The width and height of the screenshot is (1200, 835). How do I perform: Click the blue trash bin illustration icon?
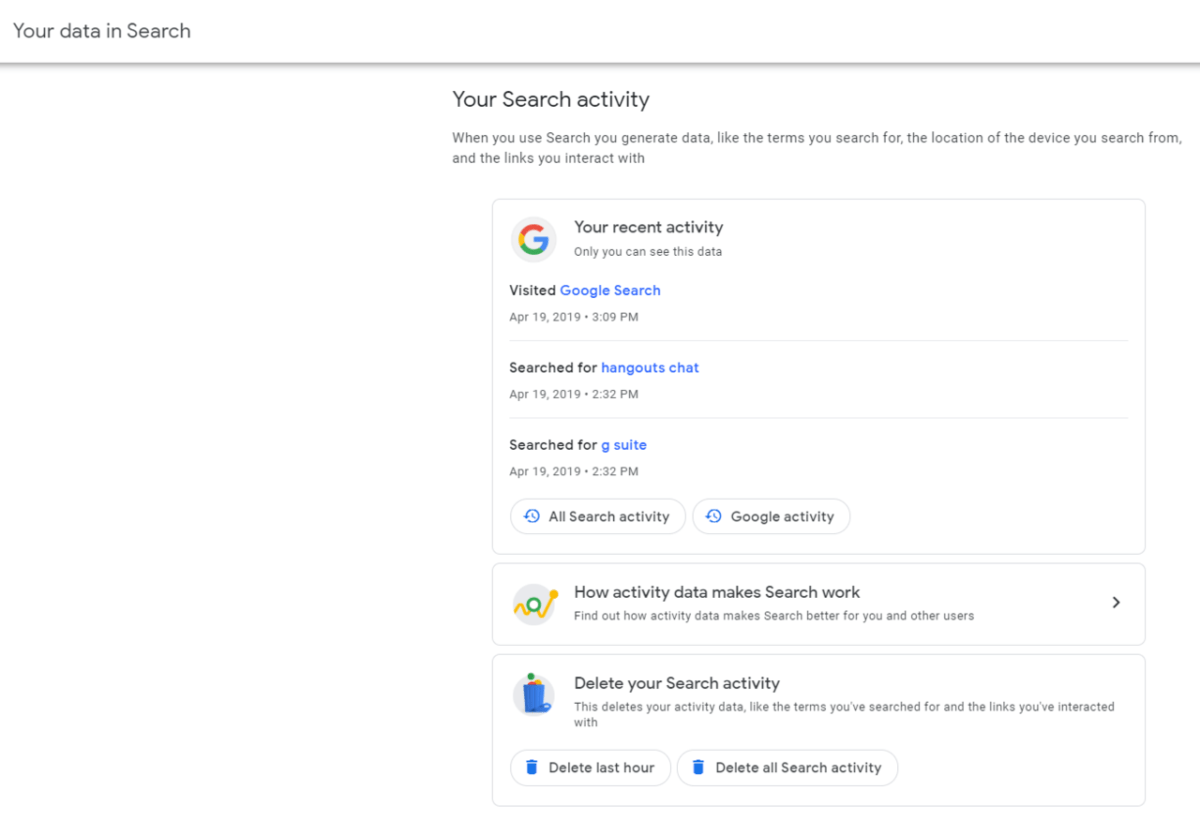point(534,694)
